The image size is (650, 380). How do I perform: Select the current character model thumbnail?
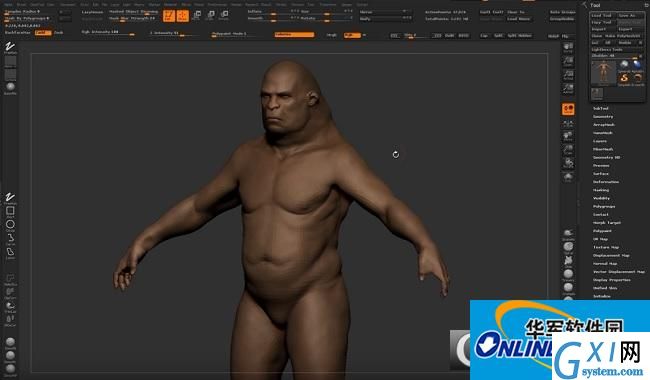603,72
